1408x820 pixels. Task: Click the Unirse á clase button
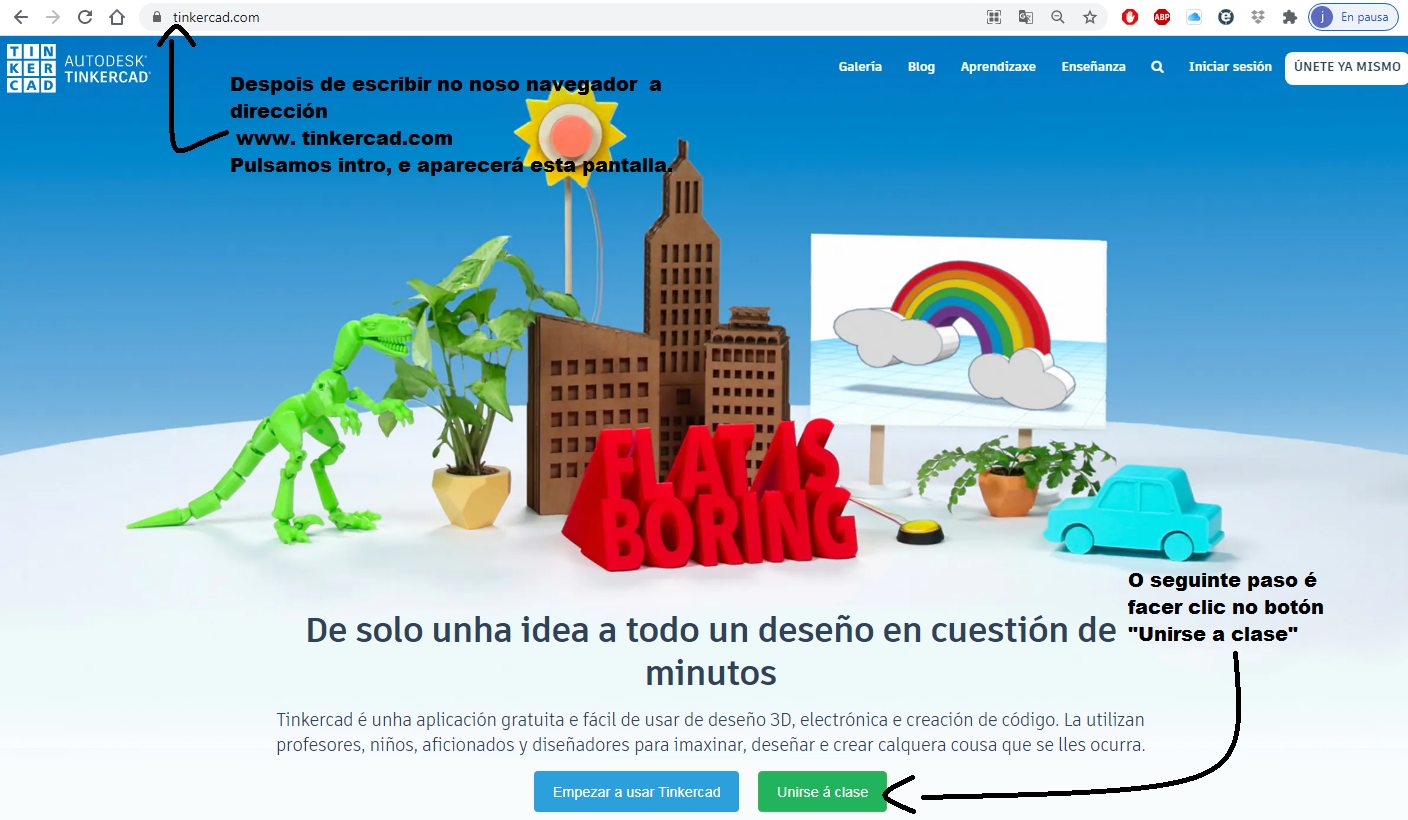click(x=822, y=791)
